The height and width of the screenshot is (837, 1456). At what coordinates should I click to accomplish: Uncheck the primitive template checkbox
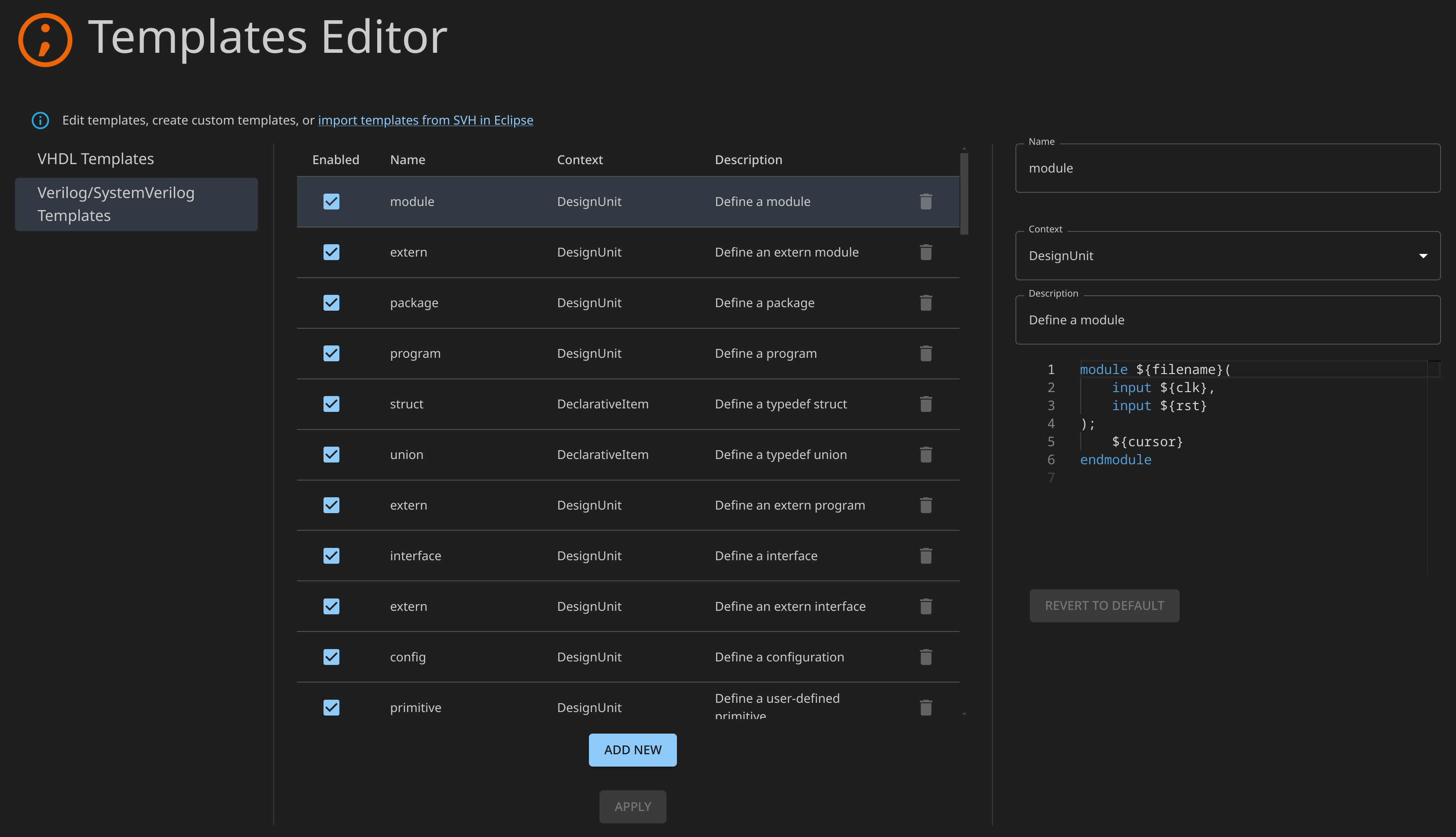coord(331,708)
